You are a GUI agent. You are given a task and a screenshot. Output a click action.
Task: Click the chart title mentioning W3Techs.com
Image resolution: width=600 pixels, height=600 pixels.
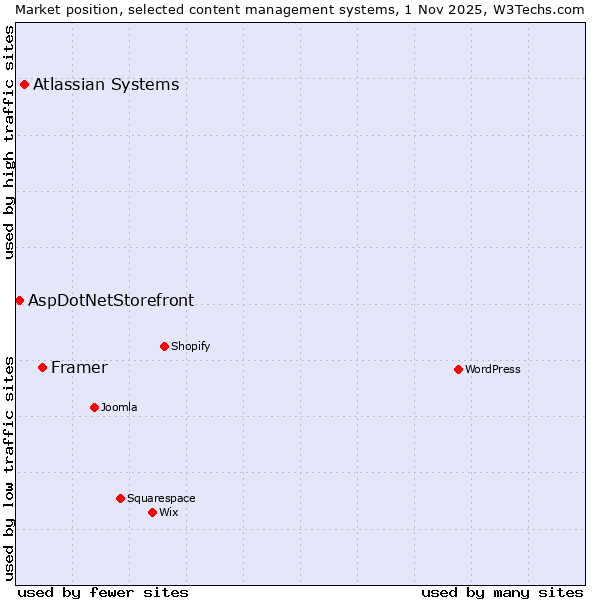click(300, 9)
